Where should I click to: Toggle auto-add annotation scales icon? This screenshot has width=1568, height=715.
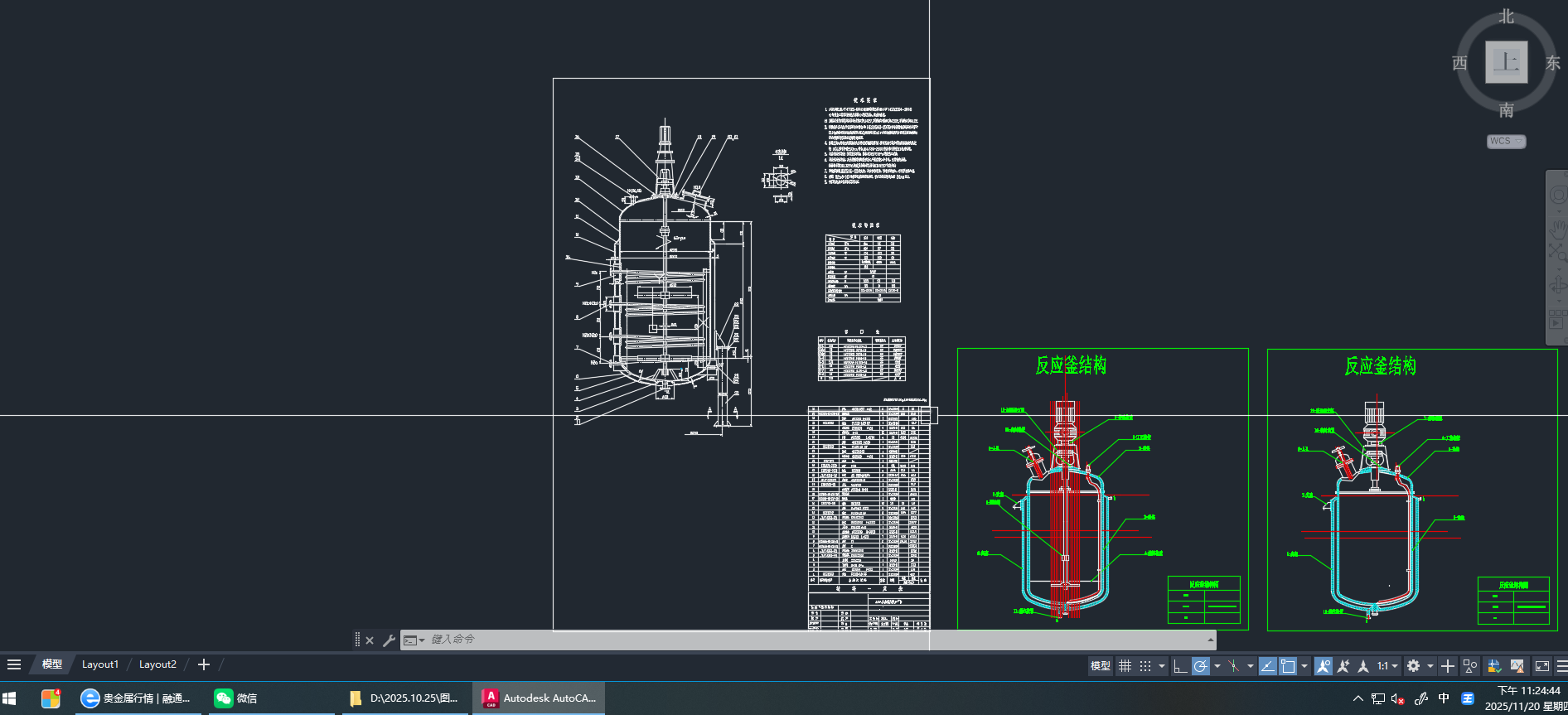(1343, 666)
